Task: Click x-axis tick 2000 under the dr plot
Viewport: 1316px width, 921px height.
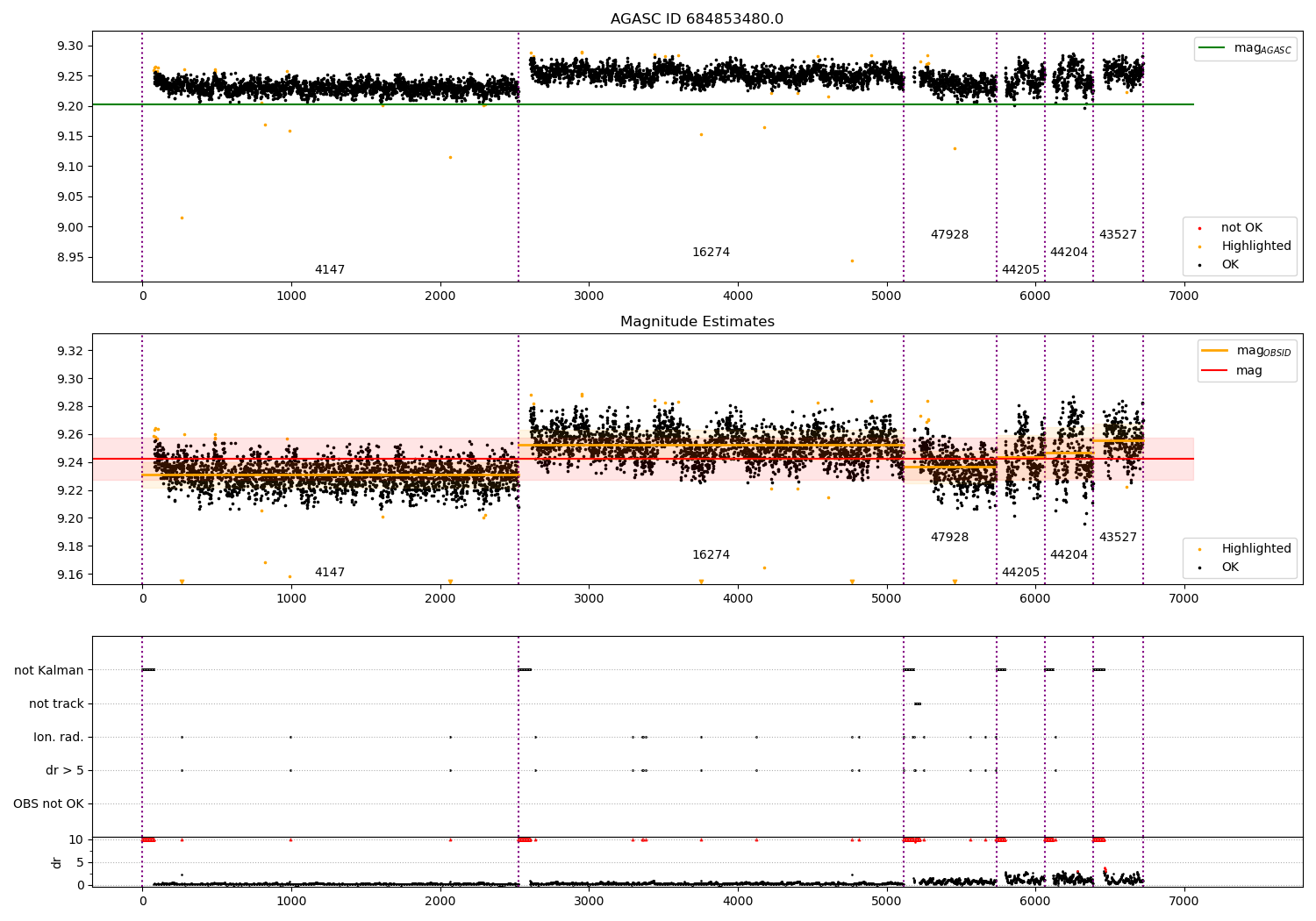Action: pos(440,901)
